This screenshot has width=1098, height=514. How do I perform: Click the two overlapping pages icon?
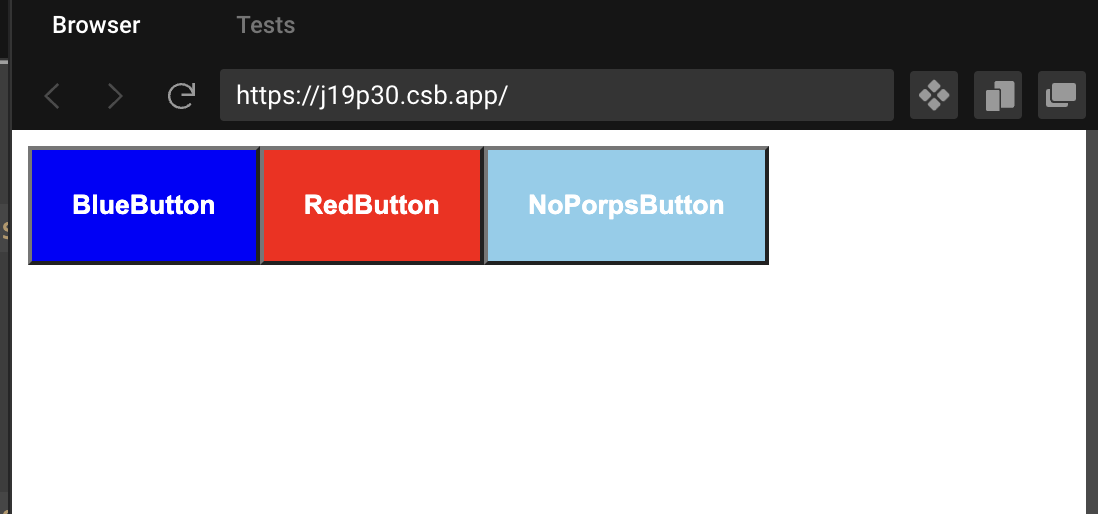[998, 95]
